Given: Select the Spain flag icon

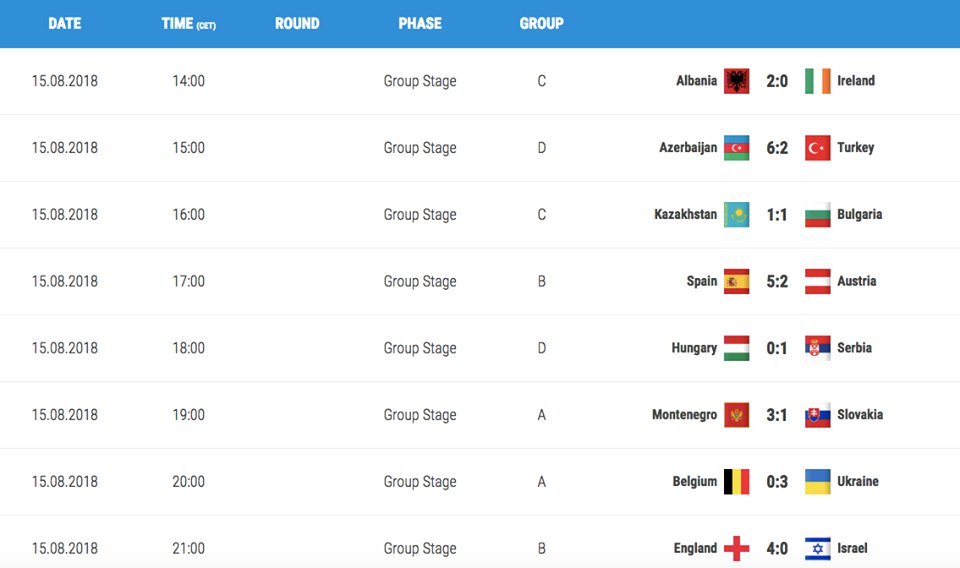Looking at the screenshot, I should pos(737,281).
